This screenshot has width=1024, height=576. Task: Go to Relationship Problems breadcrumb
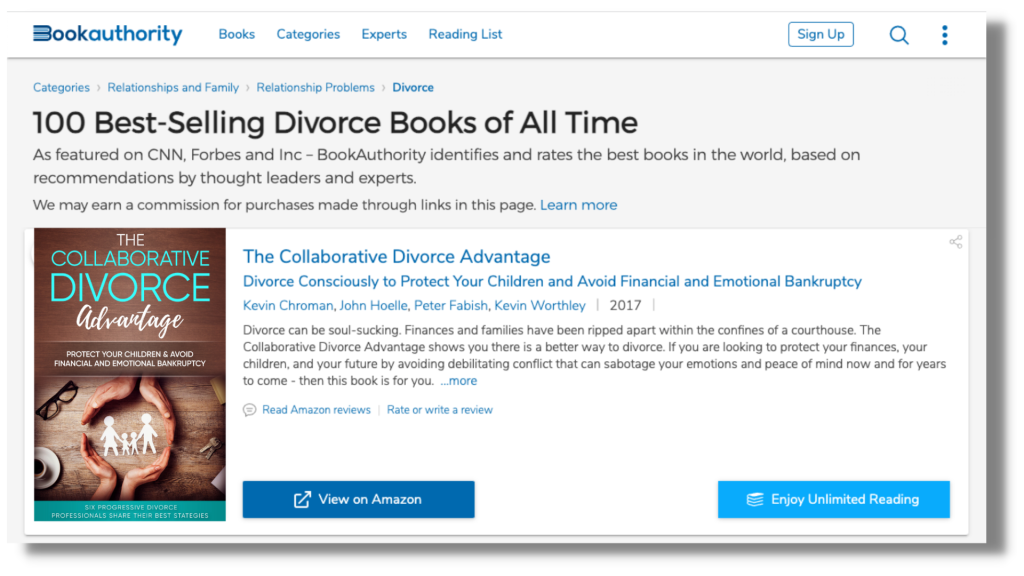pyautogui.click(x=315, y=88)
